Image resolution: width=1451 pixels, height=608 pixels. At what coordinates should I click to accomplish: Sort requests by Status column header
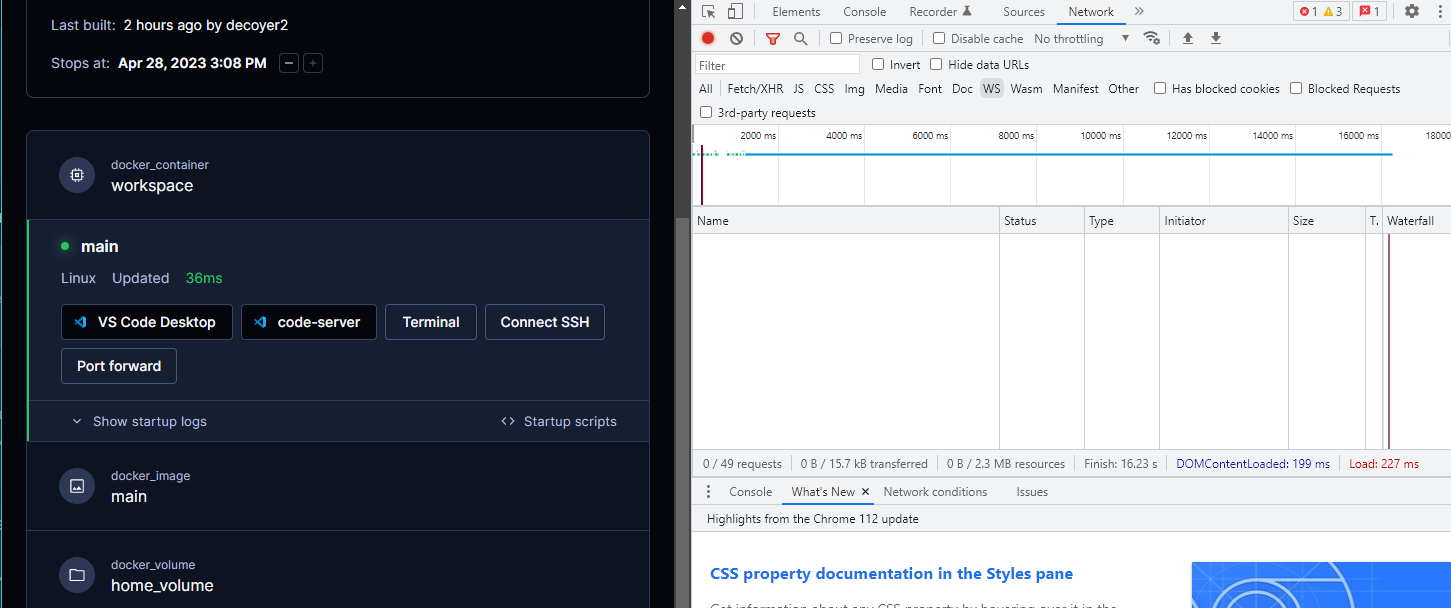(1042, 221)
